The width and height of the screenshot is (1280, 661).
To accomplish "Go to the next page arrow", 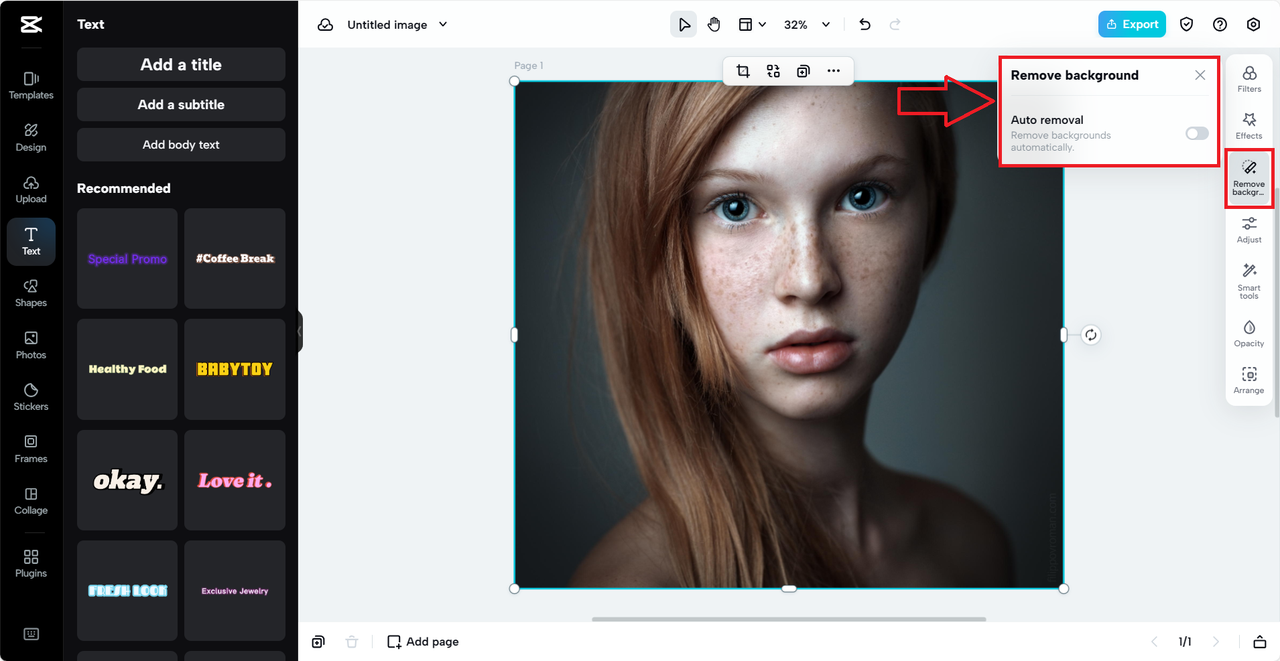I will 1216,642.
